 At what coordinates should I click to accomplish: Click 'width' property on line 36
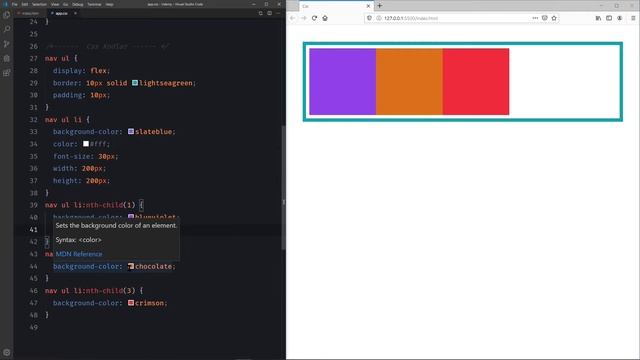63,168
